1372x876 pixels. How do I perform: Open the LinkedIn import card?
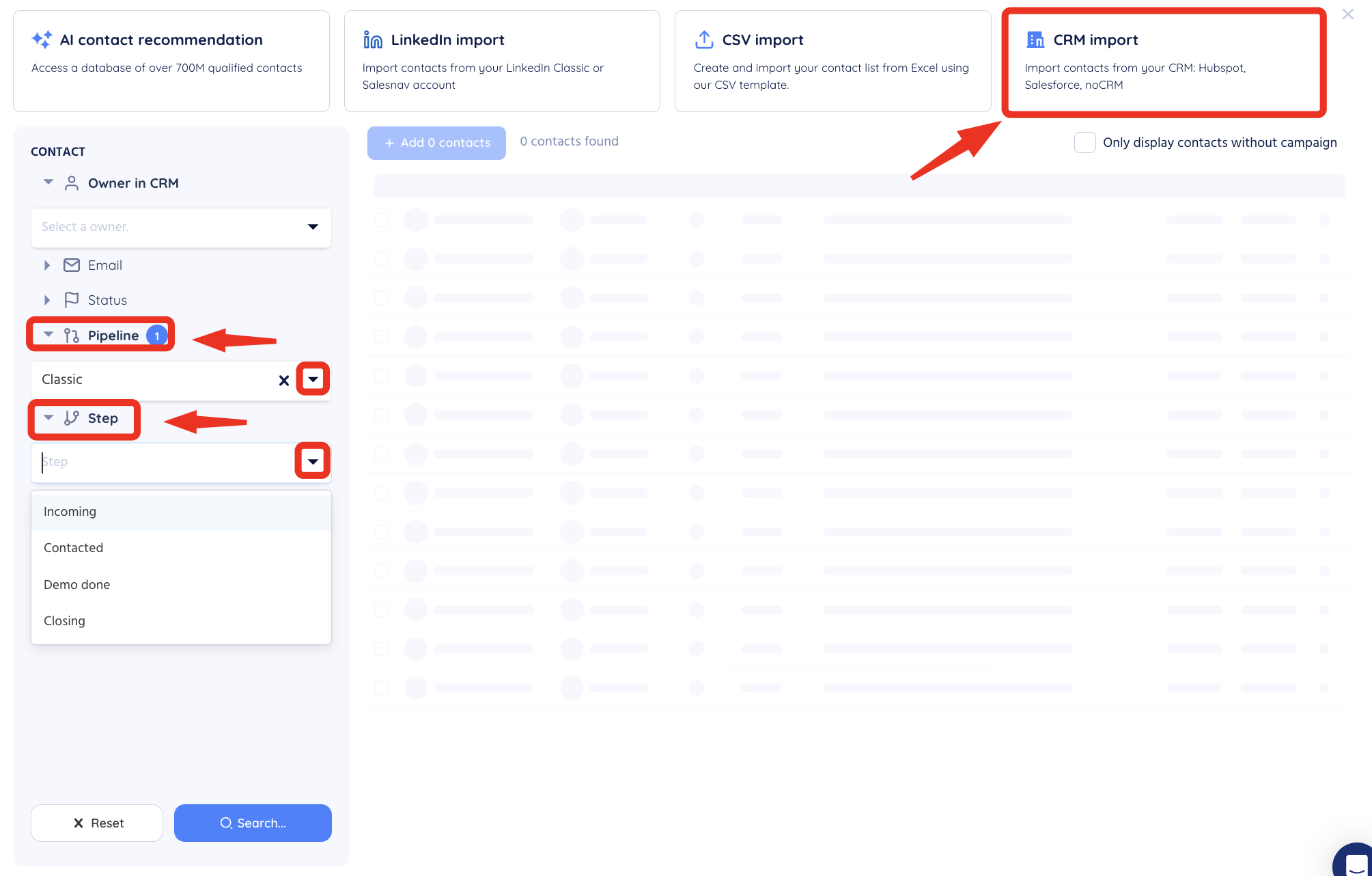coord(502,61)
